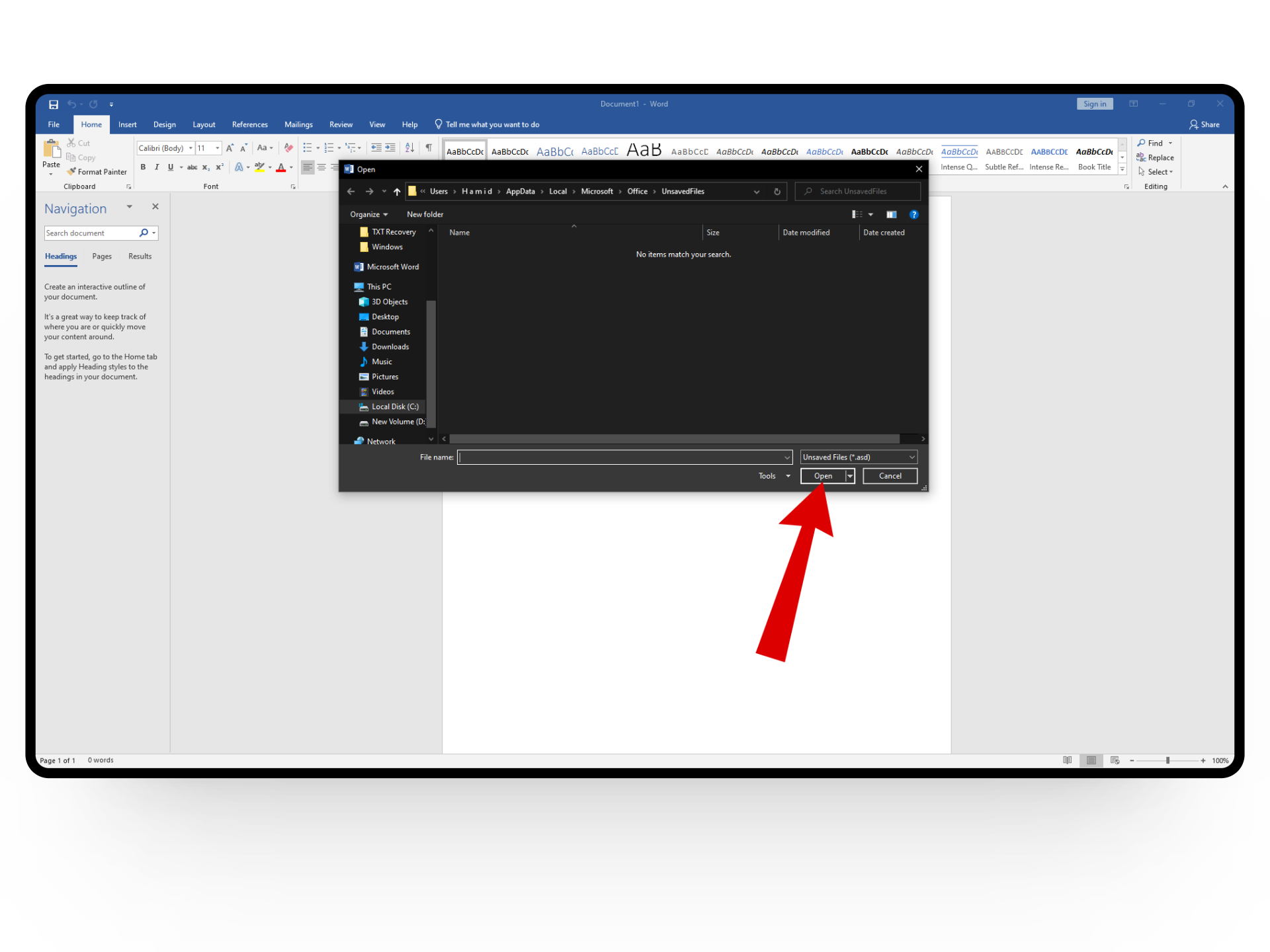Switch to the Insert ribbon tab

click(127, 125)
